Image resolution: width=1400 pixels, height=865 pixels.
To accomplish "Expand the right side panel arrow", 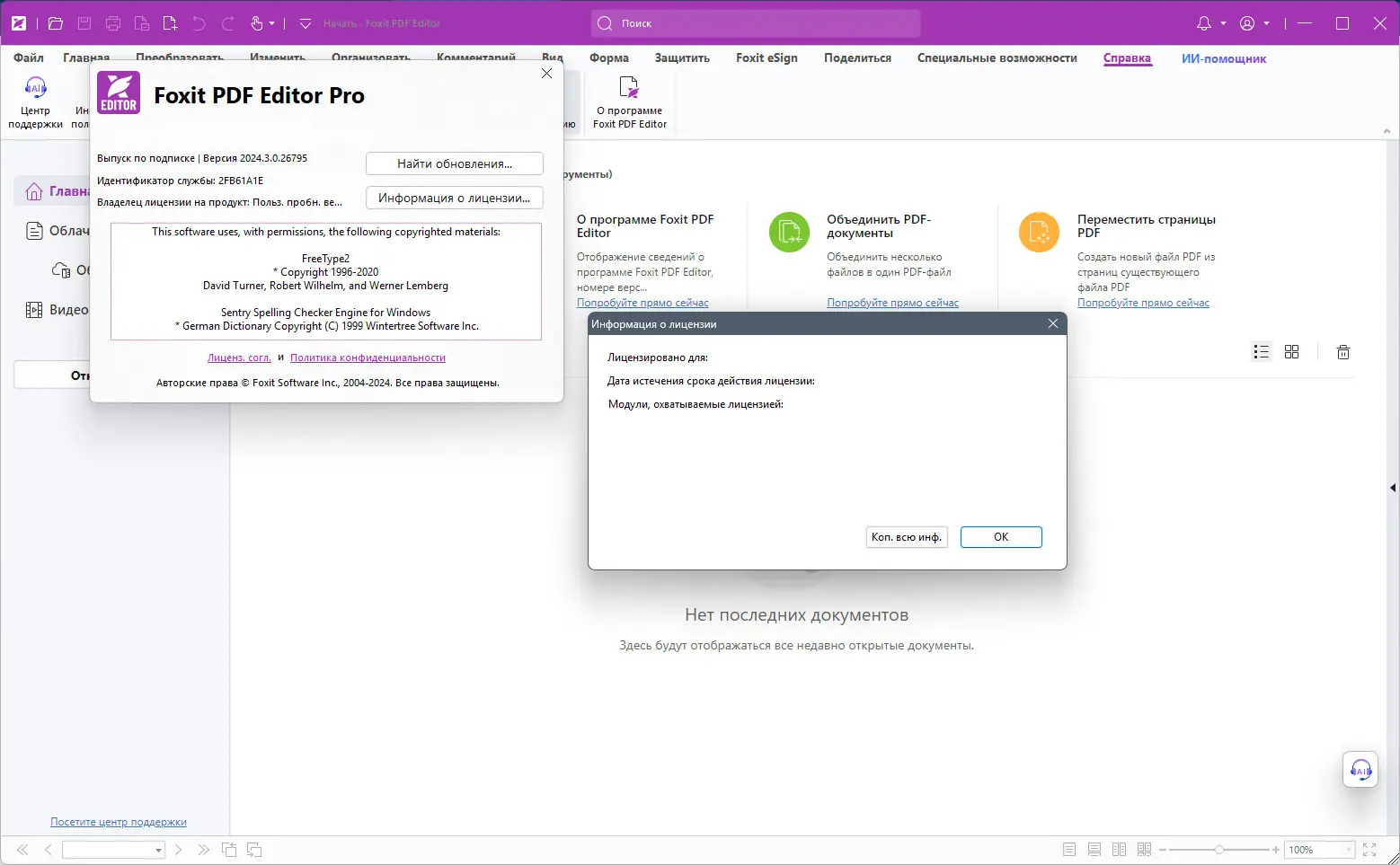I will click(x=1393, y=488).
